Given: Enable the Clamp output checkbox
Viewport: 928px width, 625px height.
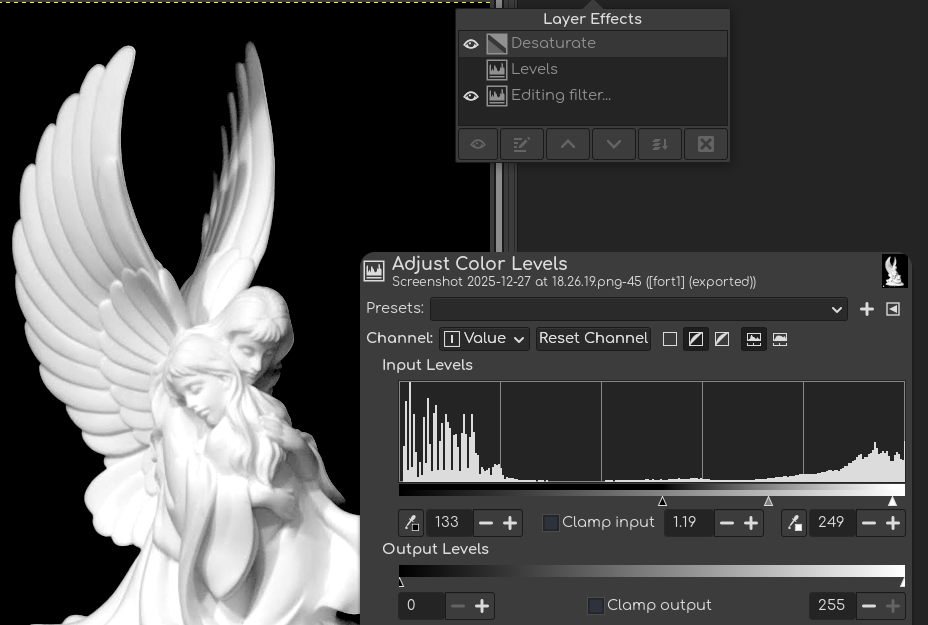Looking at the screenshot, I should 596,606.
